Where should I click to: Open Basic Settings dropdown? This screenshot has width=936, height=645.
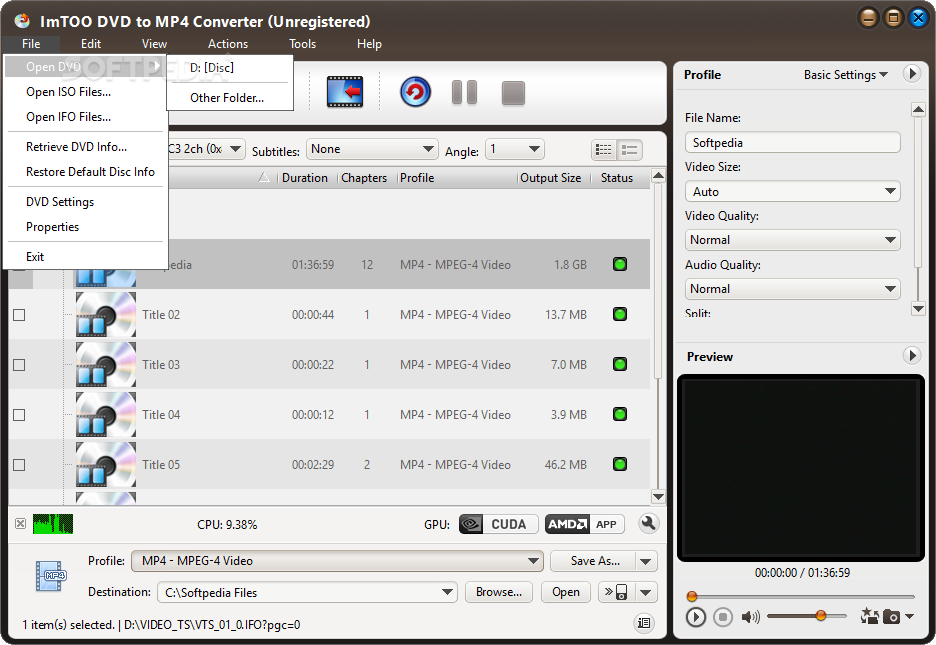pyautogui.click(x=845, y=75)
